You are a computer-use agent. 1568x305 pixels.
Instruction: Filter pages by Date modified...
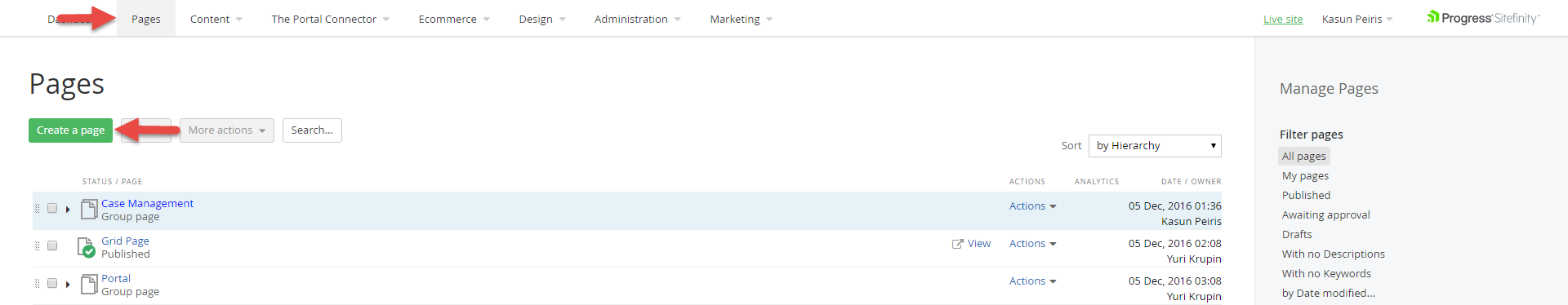pos(1328,294)
